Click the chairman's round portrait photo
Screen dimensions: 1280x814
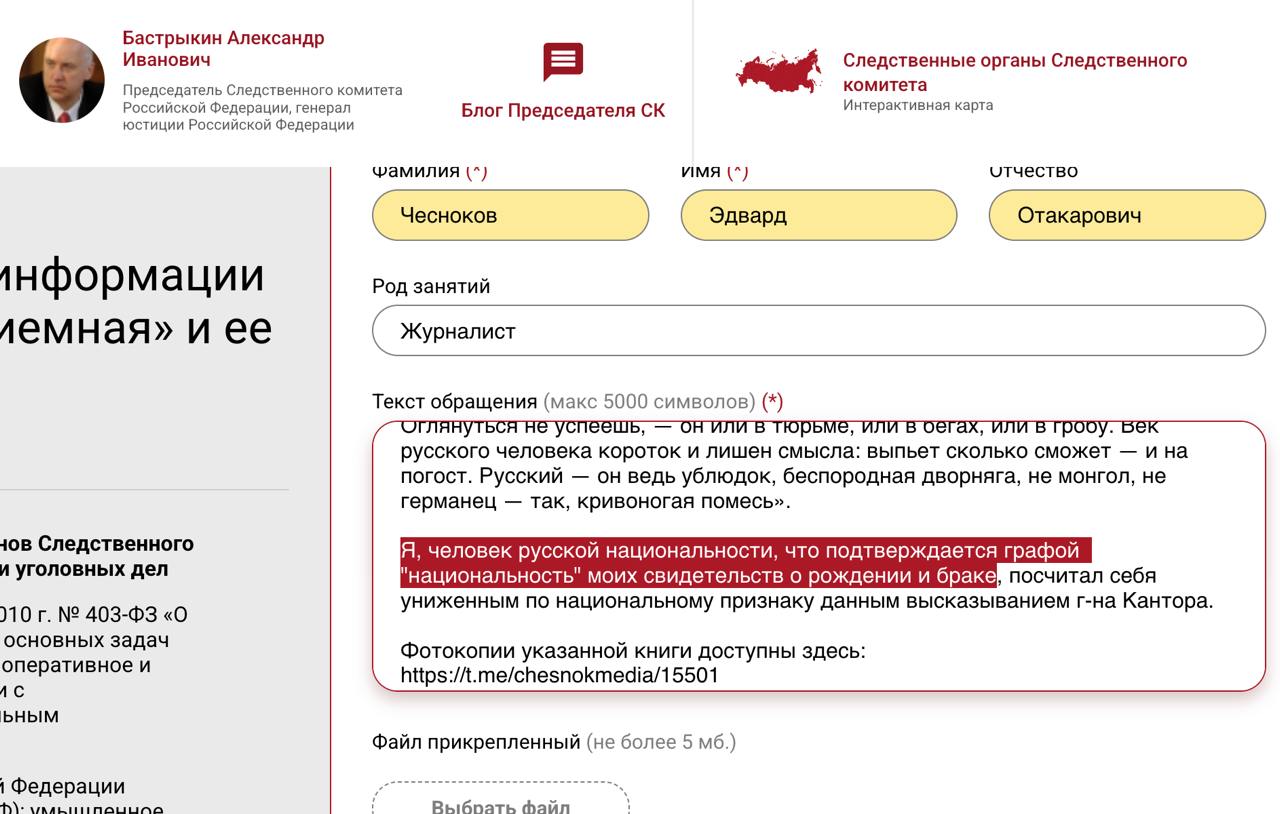point(62,80)
